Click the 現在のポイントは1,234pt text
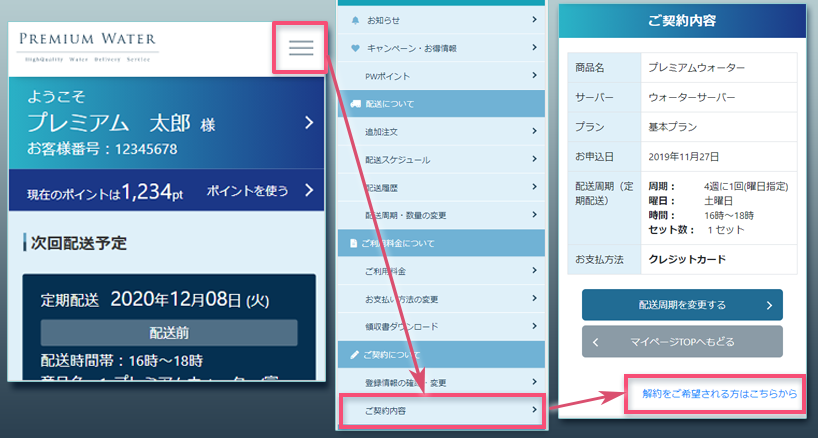Viewport: 818px width, 438px height. click(x=105, y=193)
